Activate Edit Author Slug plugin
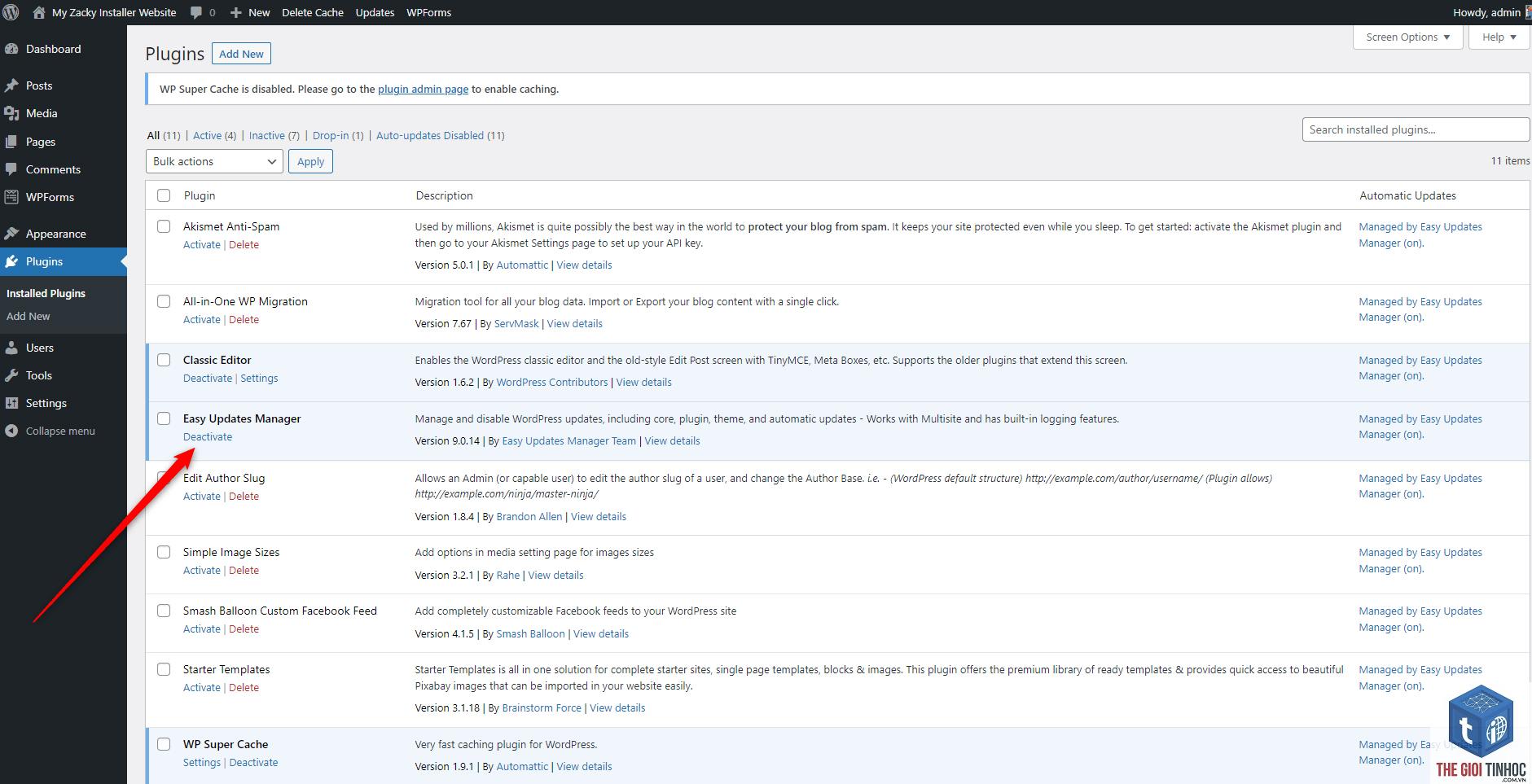 pos(202,496)
